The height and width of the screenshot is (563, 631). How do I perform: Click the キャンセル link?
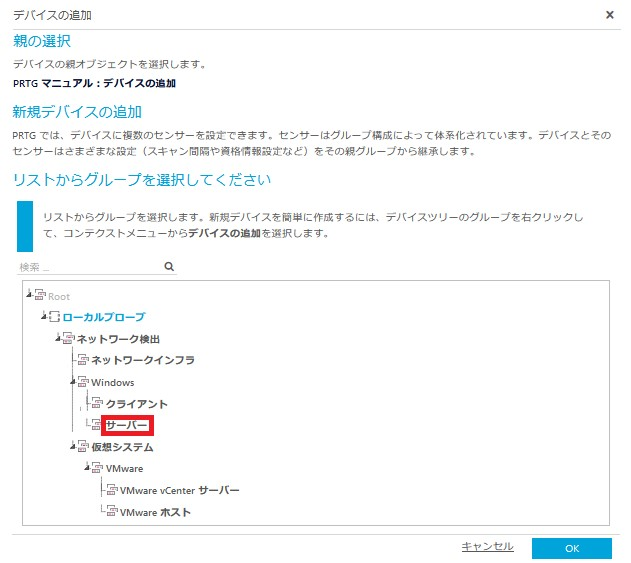point(487,547)
